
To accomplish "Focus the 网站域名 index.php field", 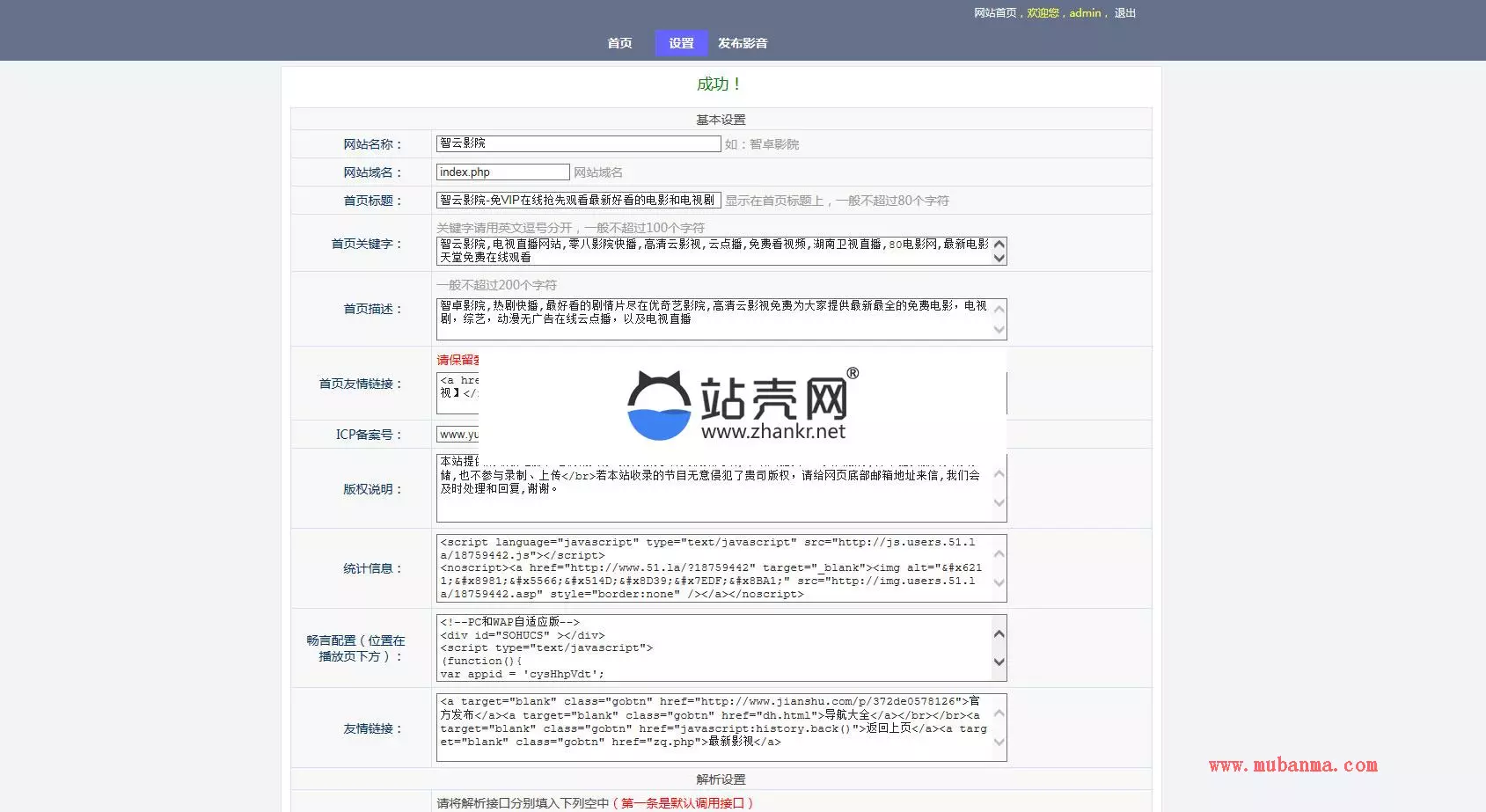I will click(502, 172).
